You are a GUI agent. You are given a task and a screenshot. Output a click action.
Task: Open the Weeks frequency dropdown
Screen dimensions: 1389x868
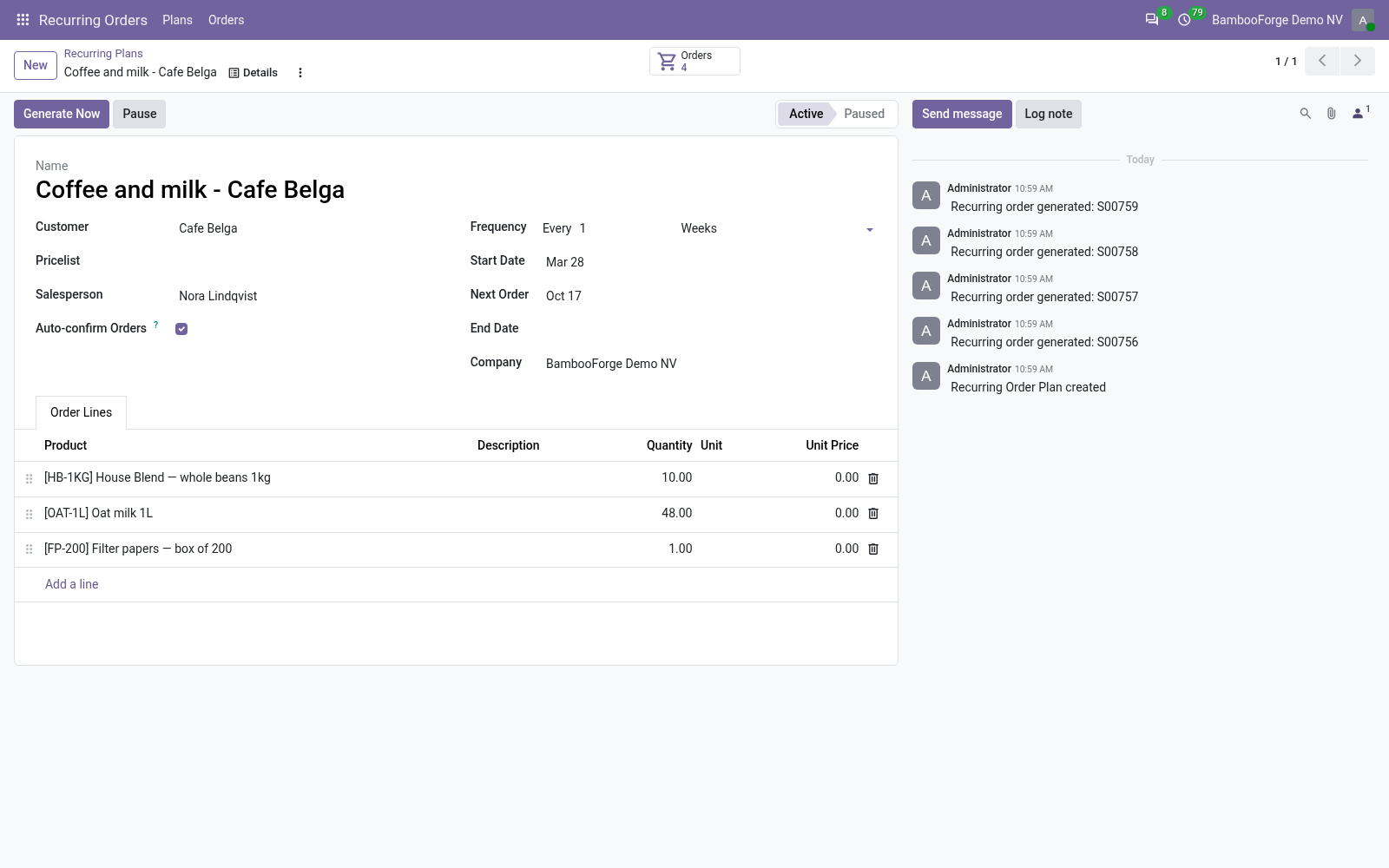[777, 228]
